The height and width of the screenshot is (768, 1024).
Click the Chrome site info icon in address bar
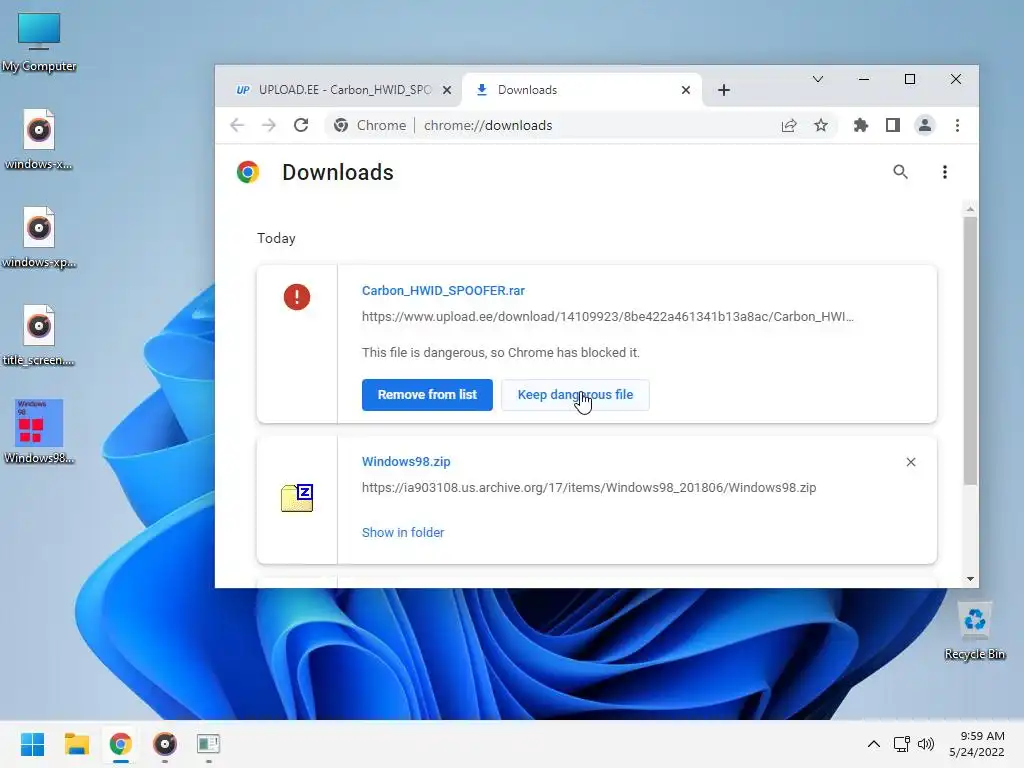tap(341, 125)
